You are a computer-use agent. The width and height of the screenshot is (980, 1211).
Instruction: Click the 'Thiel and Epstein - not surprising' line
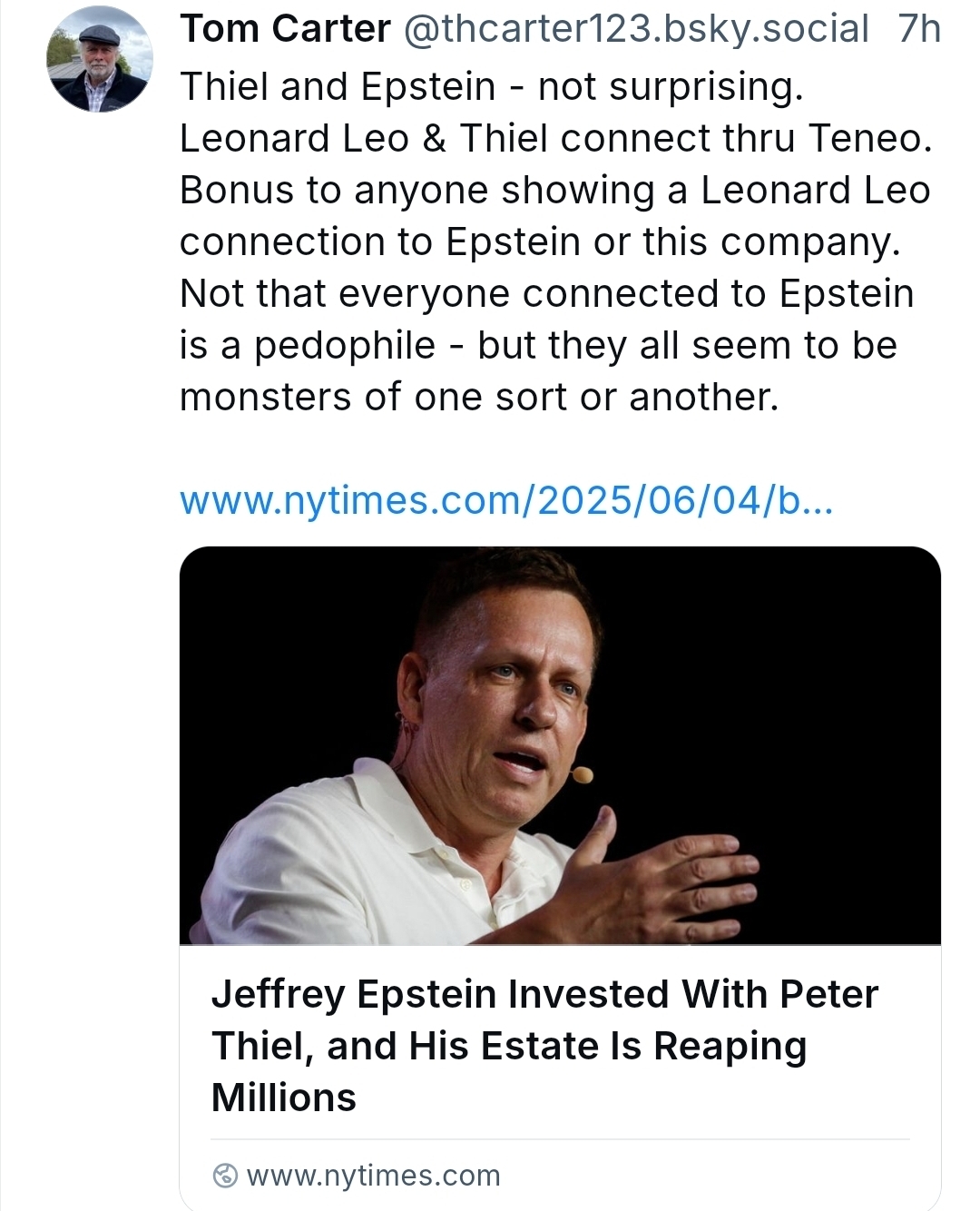point(492,87)
